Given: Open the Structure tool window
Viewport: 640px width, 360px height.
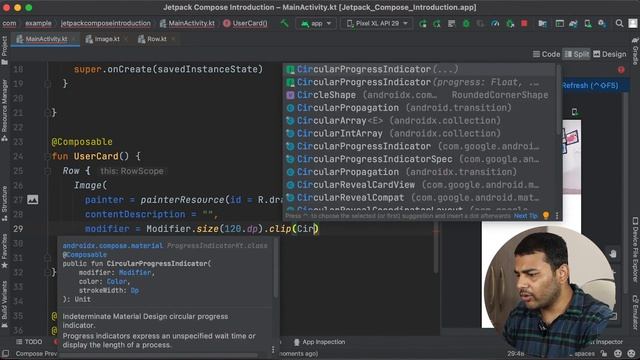Looking at the screenshot, I should [4, 203].
